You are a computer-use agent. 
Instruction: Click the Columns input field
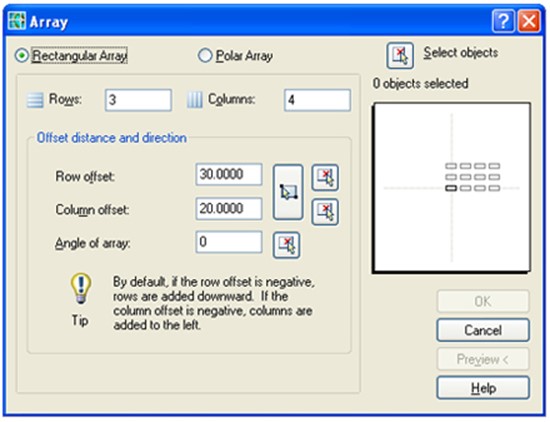317,100
